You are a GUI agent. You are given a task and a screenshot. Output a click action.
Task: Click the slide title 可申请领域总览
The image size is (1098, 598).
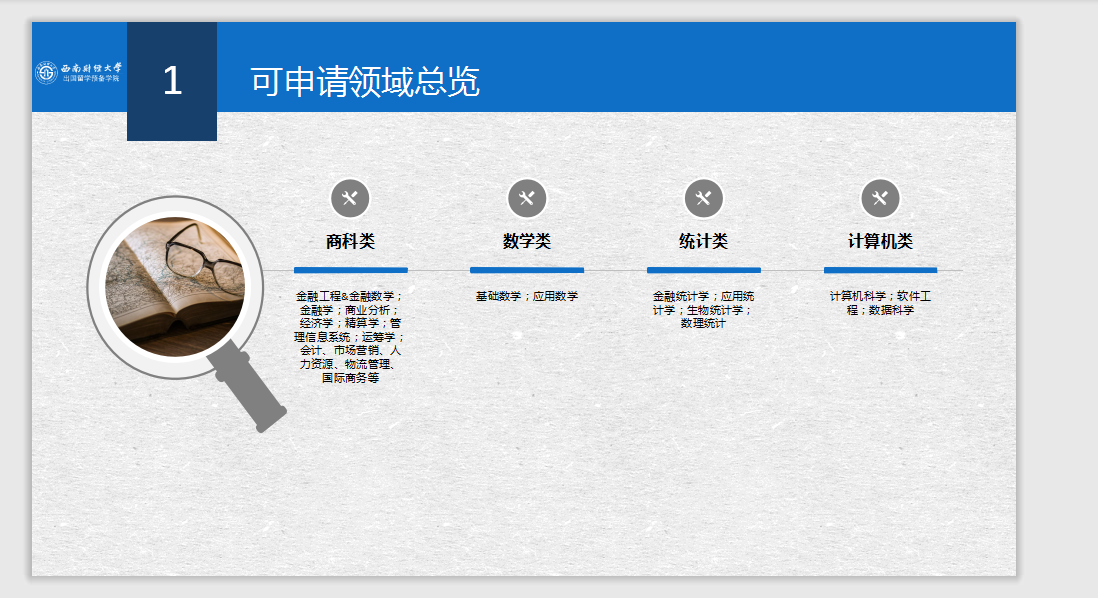pyautogui.click(x=365, y=82)
